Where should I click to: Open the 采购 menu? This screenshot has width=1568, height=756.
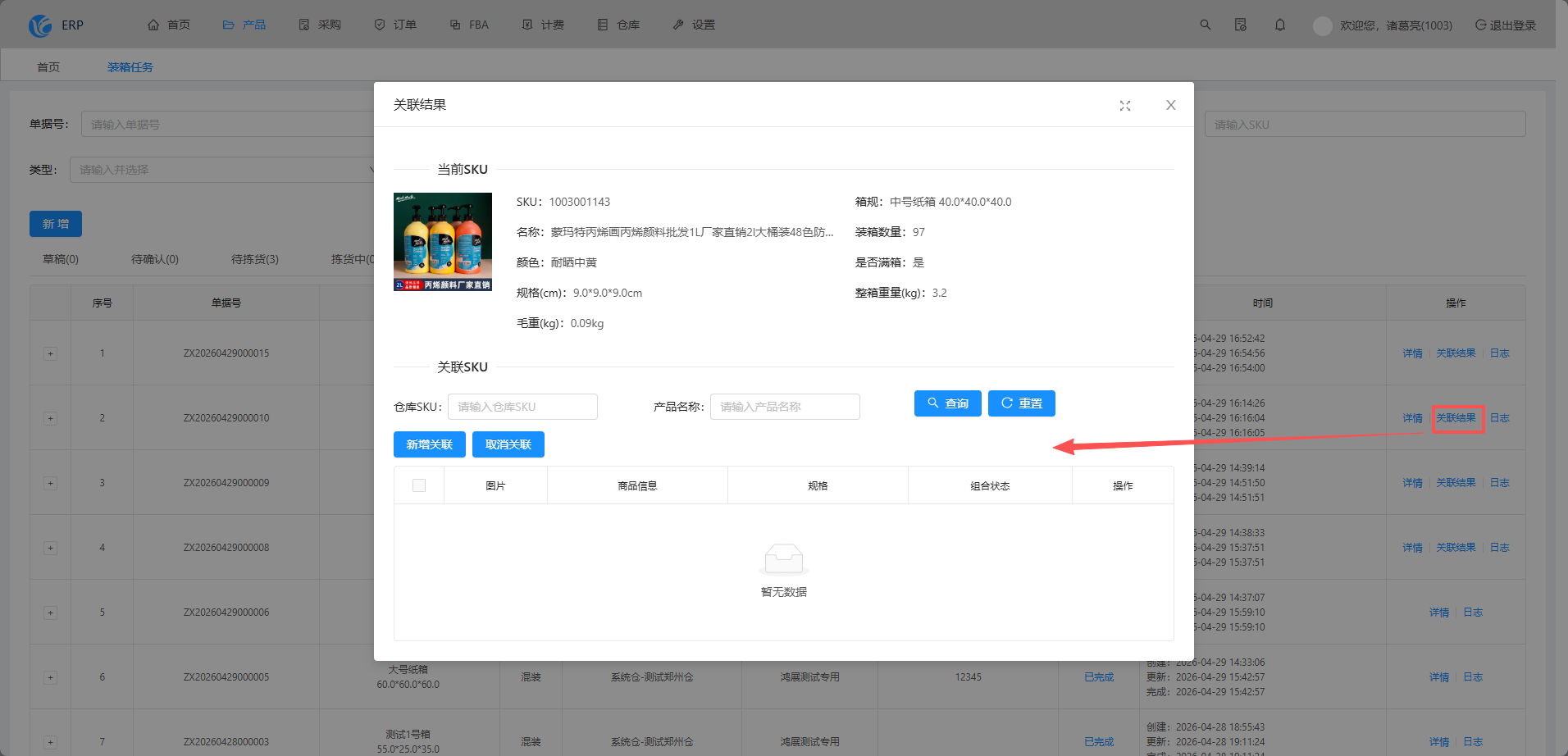click(x=320, y=25)
